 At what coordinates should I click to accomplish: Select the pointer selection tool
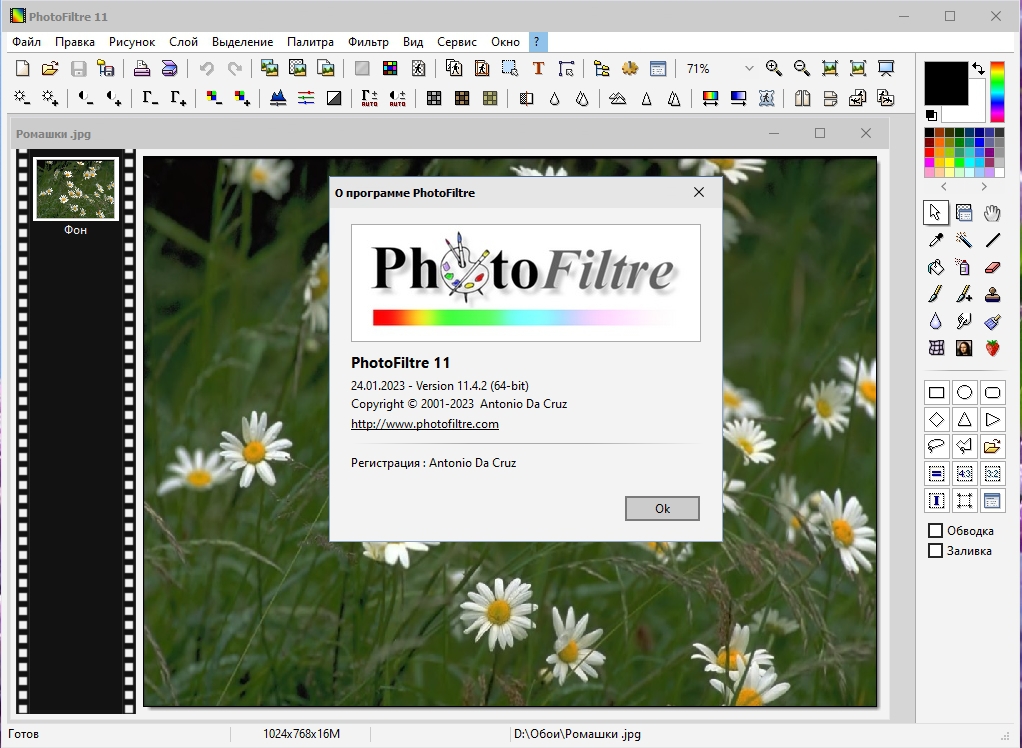936,213
